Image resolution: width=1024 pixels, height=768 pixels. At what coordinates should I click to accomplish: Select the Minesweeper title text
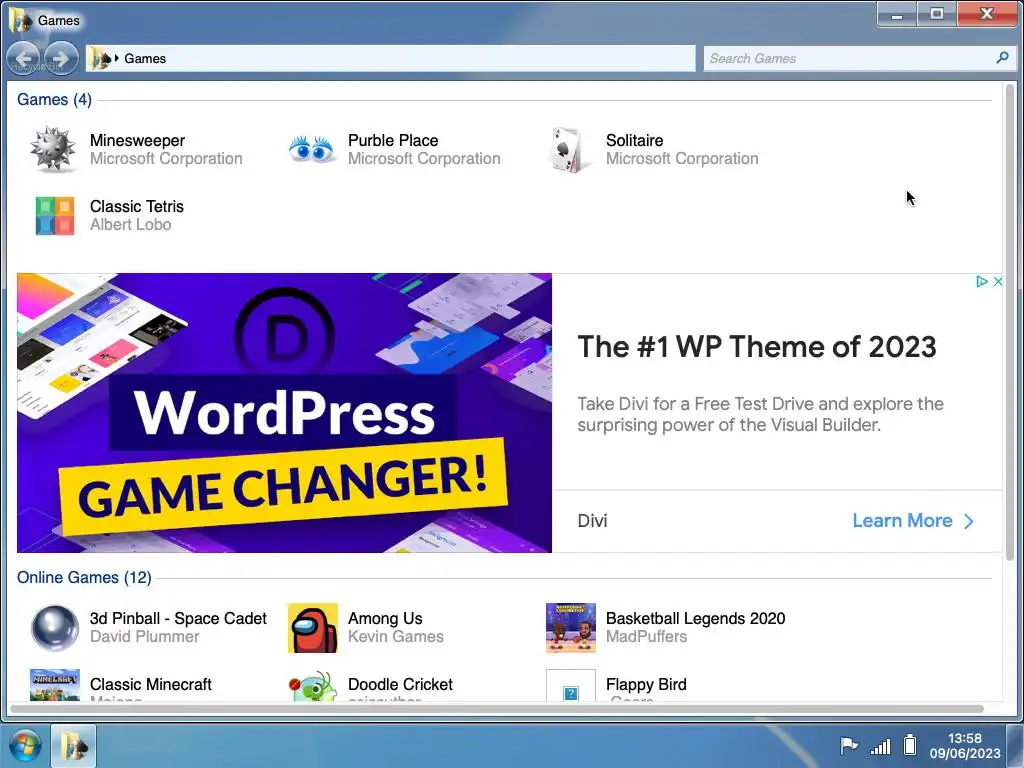pos(137,140)
